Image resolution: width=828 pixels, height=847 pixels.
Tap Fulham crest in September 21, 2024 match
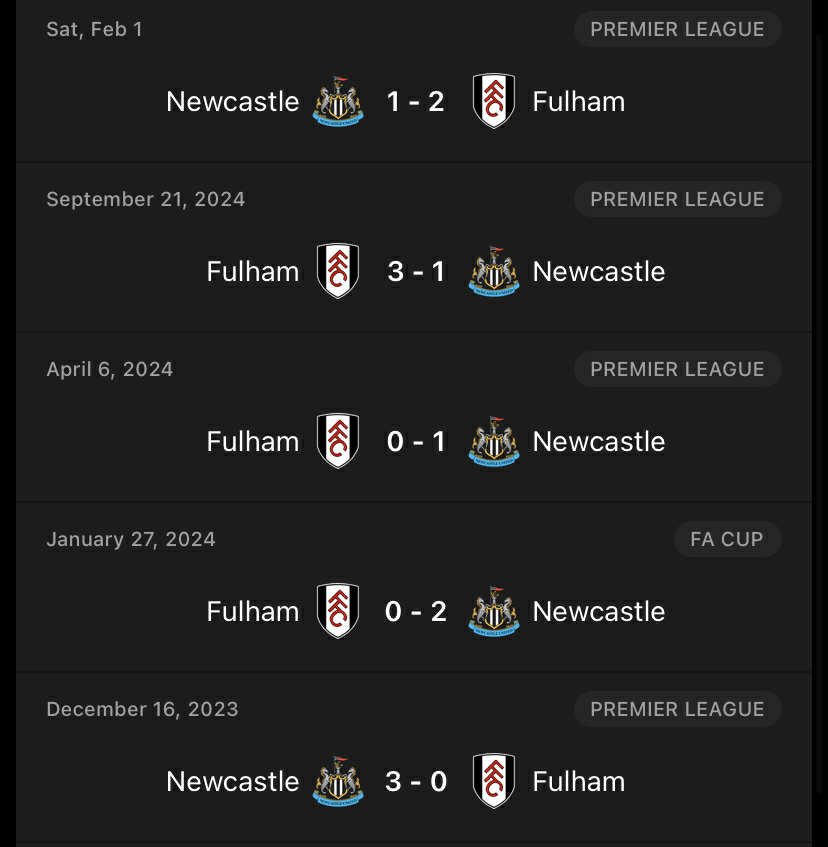coord(338,271)
